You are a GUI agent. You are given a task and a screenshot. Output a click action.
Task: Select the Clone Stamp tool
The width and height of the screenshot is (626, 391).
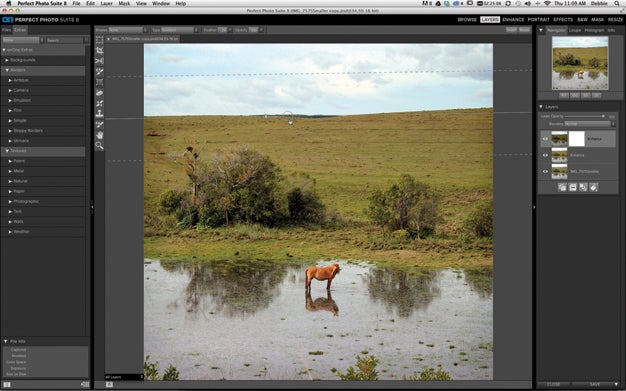(x=99, y=114)
